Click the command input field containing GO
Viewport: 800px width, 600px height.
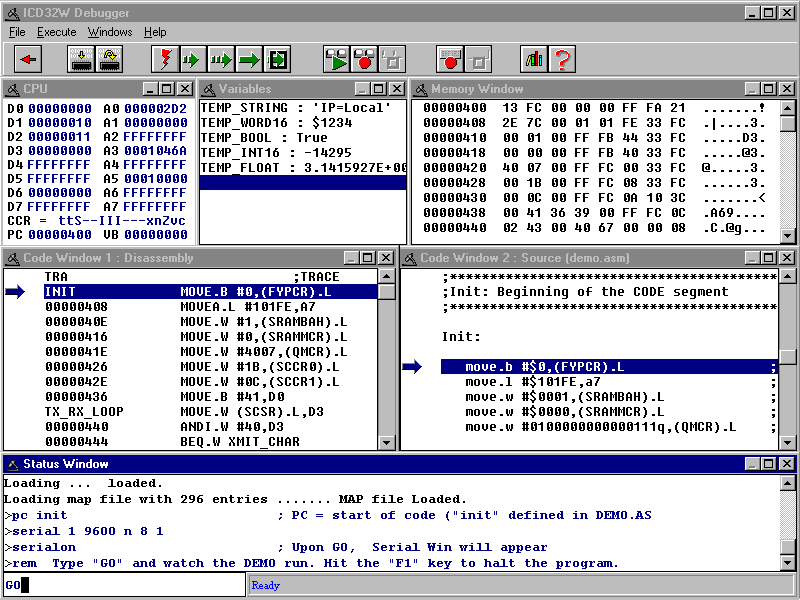(124, 585)
